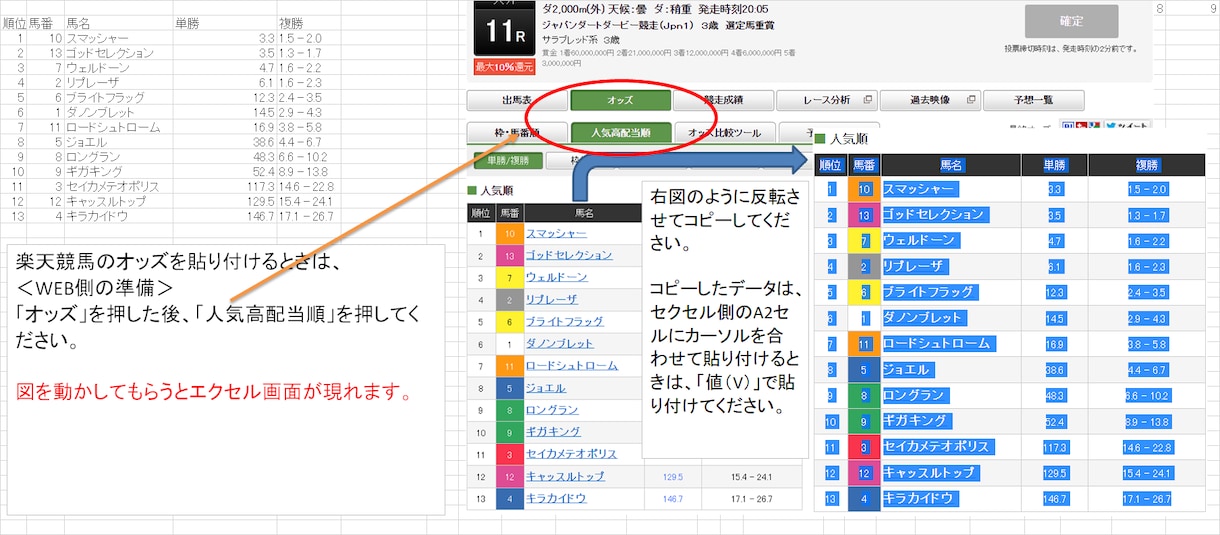1220x535 pixels.
Task: Select the 人気高配当順 odds sub-tab
Action: coord(619,132)
